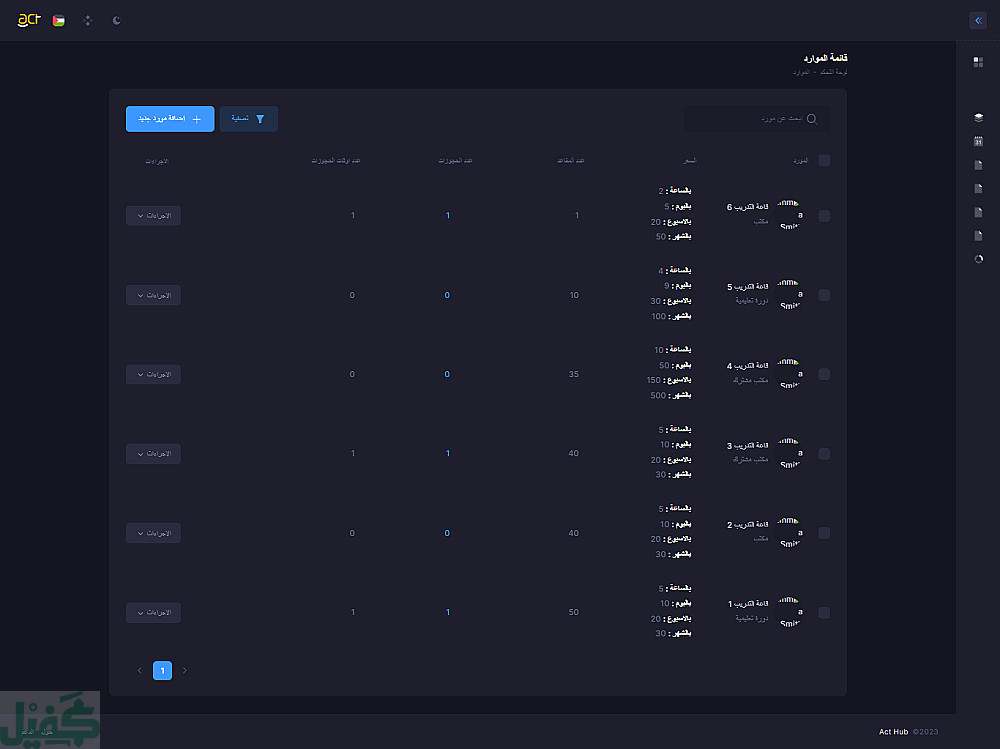Open الاجراءات dropdown for قاعة التدريب 5
This screenshot has width=1000, height=749.
[154, 295]
